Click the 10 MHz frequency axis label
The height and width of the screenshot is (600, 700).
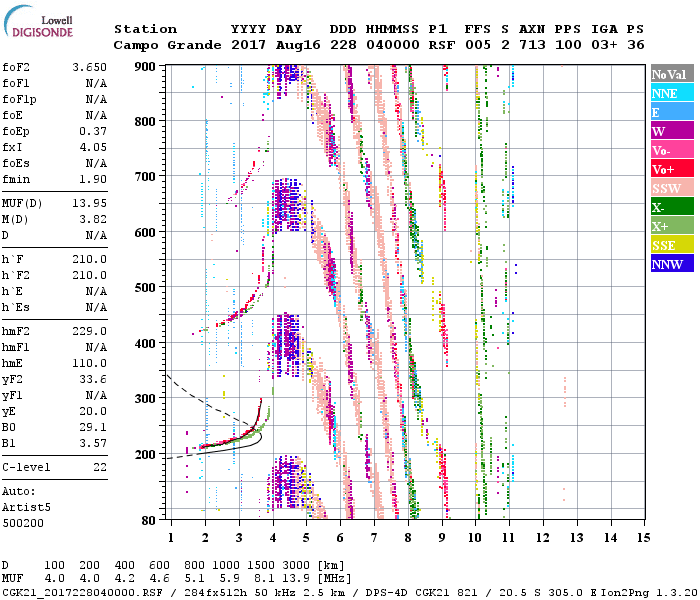coord(475,538)
